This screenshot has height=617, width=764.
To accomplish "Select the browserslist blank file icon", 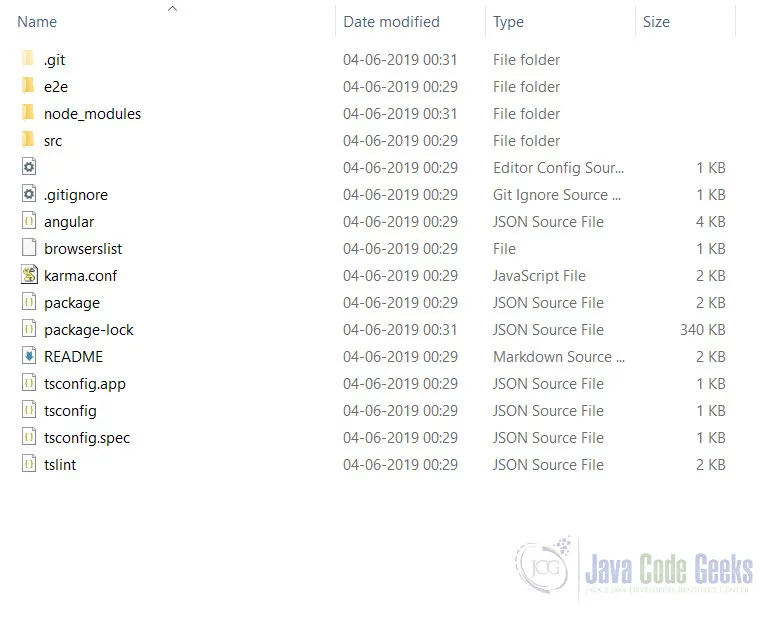I will pos(29,248).
